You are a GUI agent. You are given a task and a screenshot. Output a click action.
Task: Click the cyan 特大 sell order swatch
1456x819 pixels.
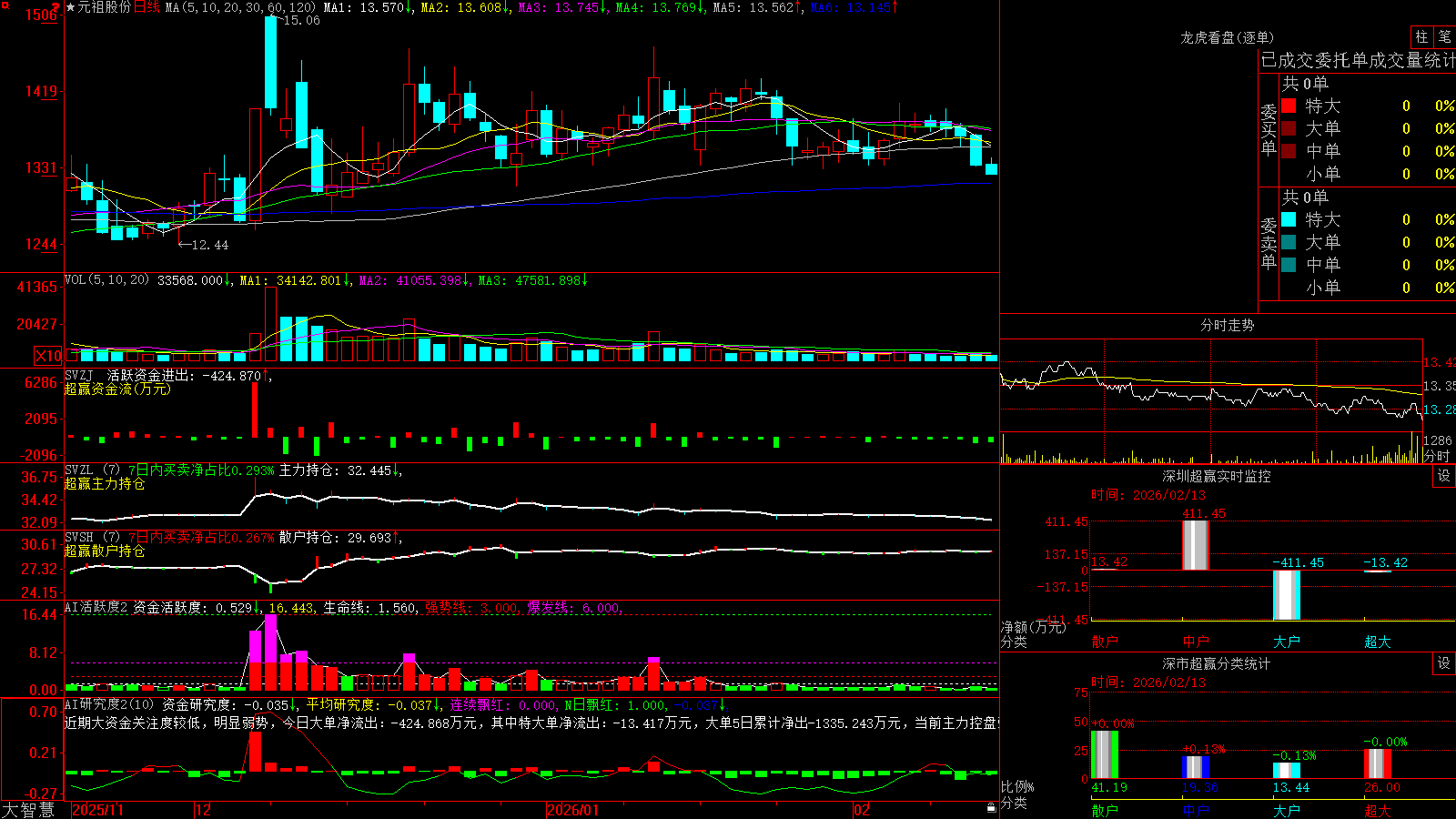coord(1289,219)
